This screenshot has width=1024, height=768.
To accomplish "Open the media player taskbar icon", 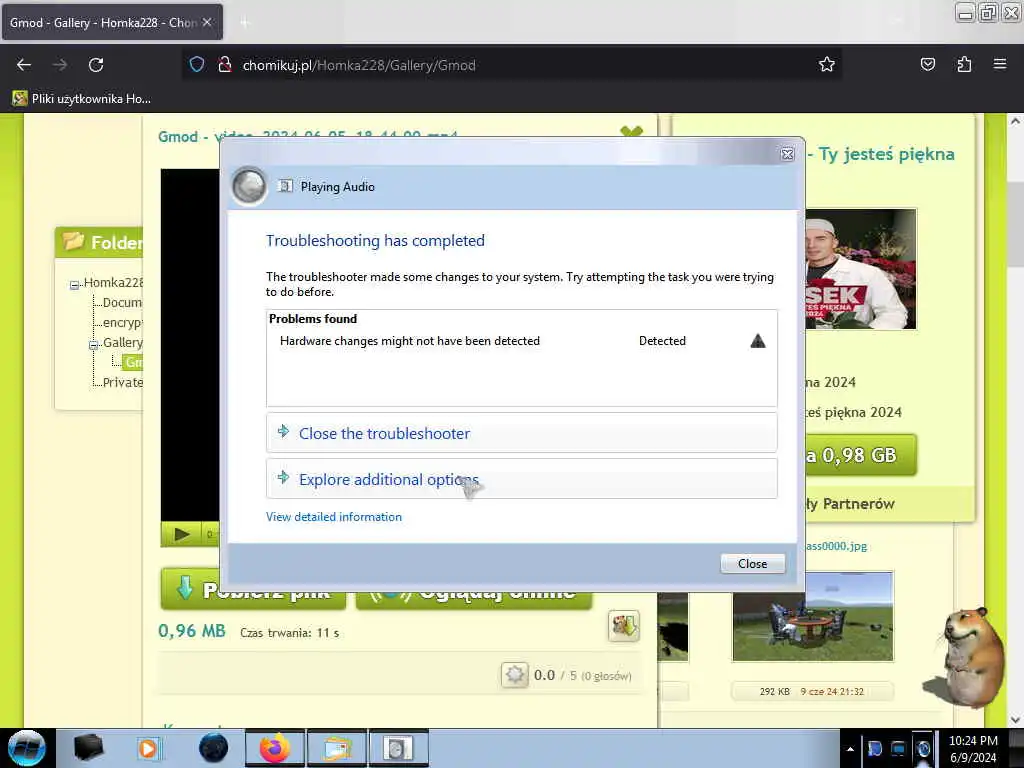I will (148, 748).
